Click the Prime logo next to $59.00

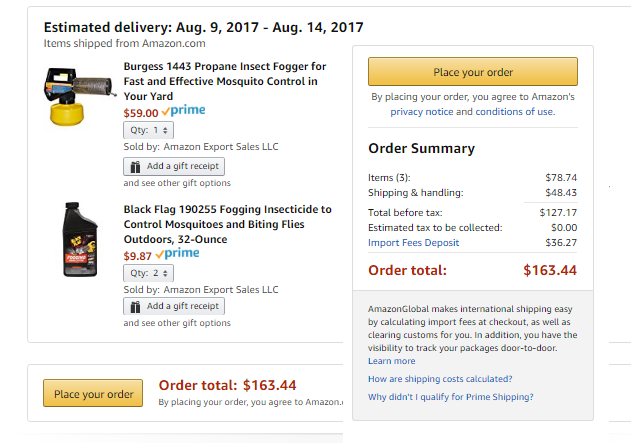coord(183,111)
